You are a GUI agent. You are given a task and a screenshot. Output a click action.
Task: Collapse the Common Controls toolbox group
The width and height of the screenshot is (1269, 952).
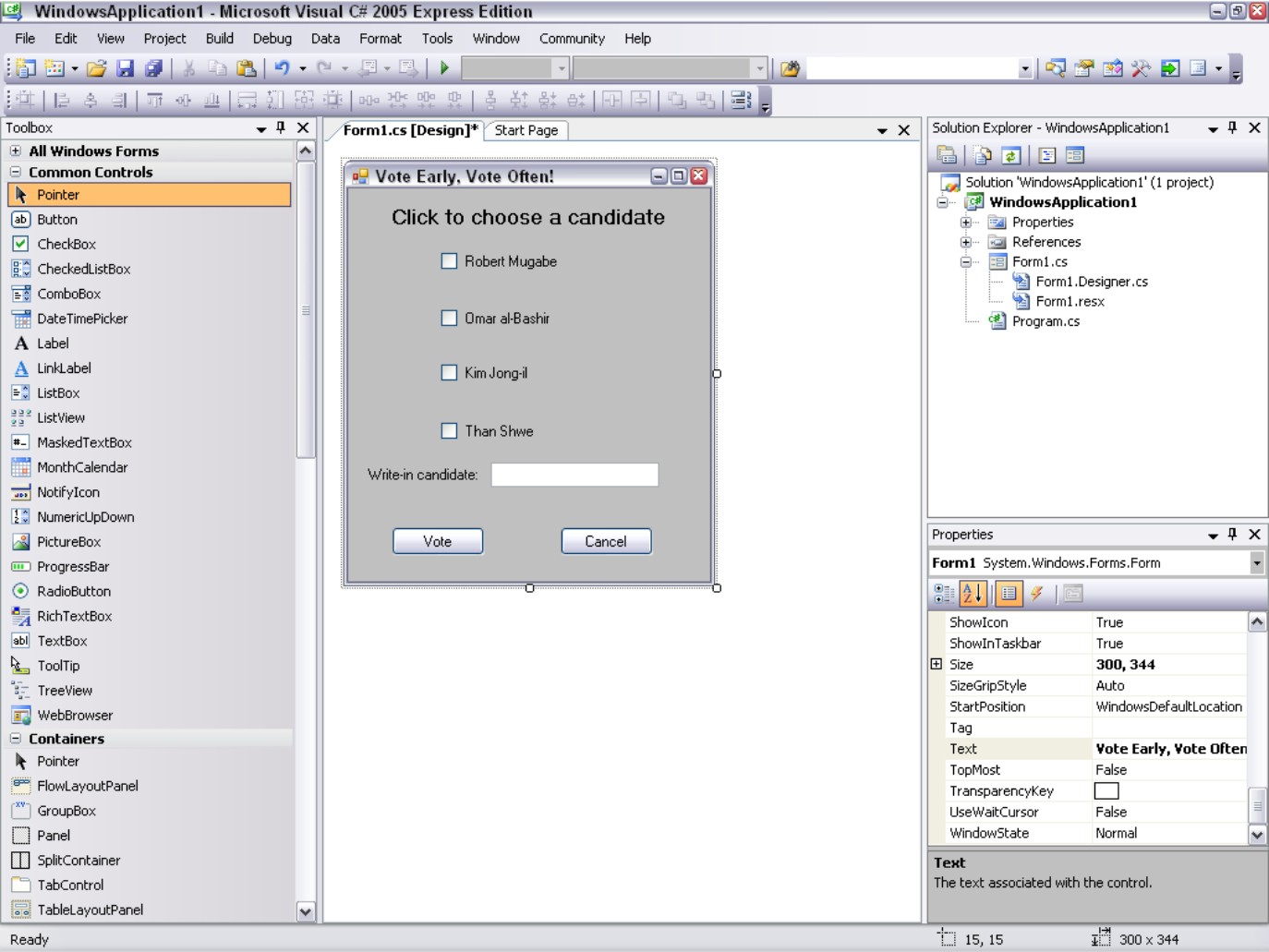coord(16,172)
